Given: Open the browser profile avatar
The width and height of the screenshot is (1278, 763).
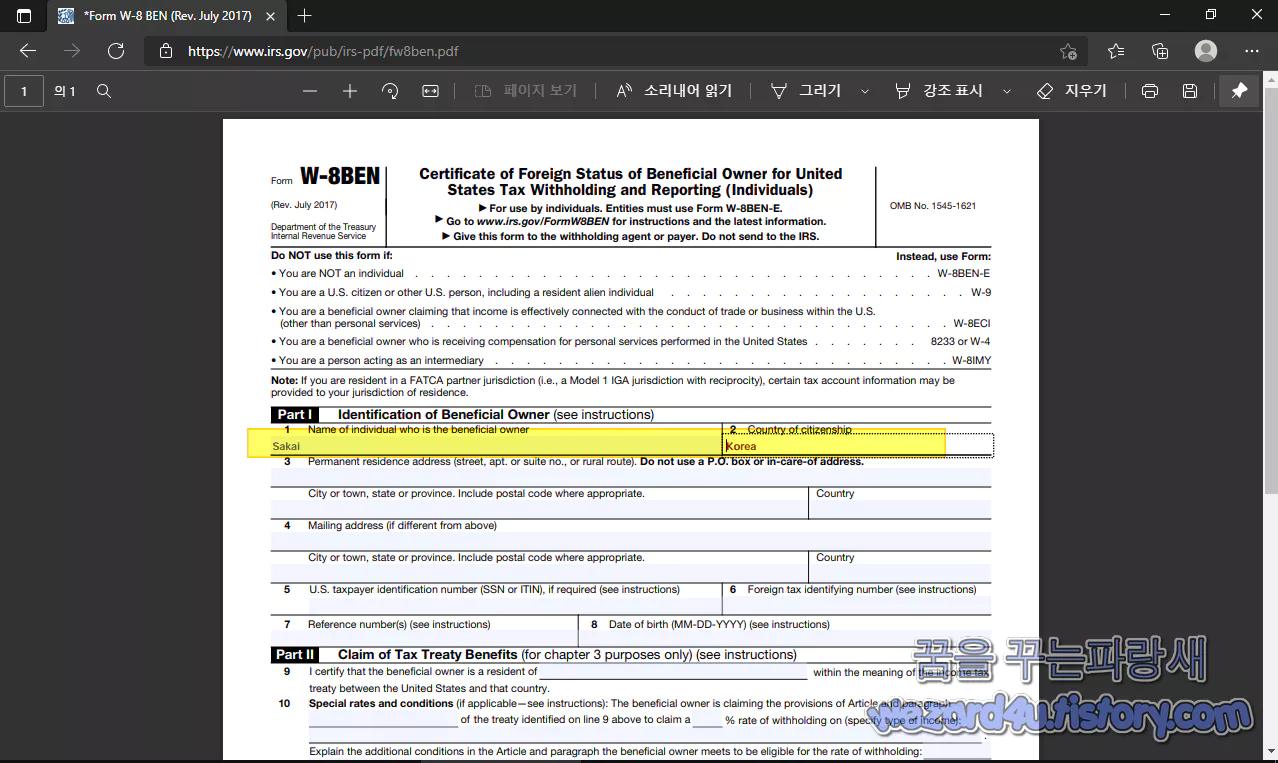Looking at the screenshot, I should [x=1206, y=51].
